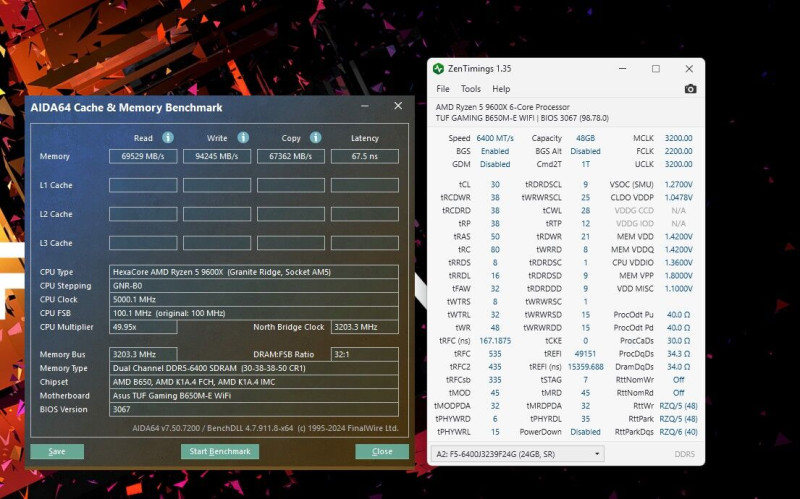800x499 pixels.
Task: Click the RttPark value RZQ/5 (48)
Action: (678, 419)
